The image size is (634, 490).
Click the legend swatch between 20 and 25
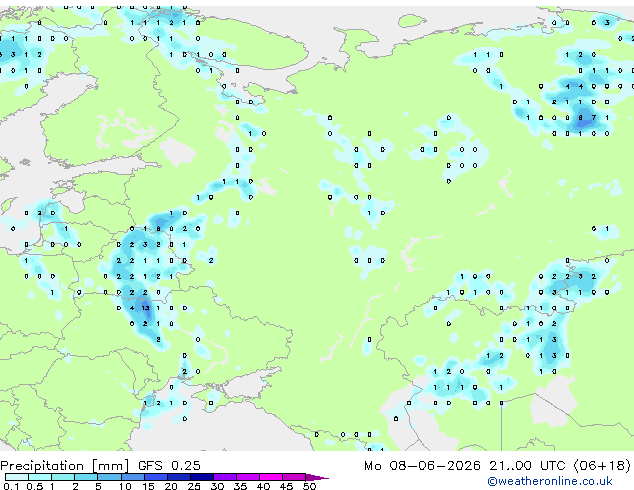pyautogui.click(x=179, y=477)
